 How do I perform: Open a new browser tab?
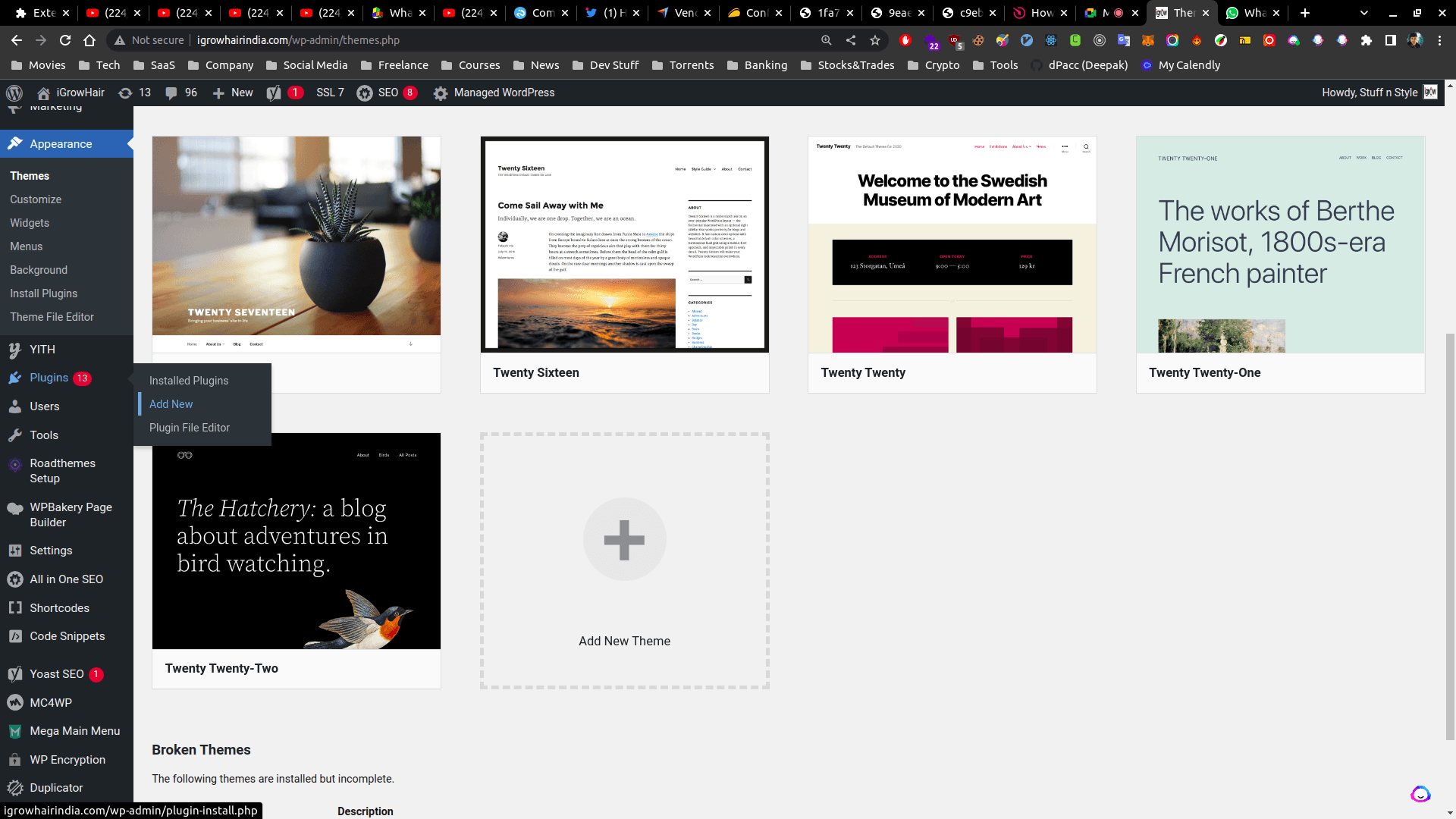pos(1304,13)
